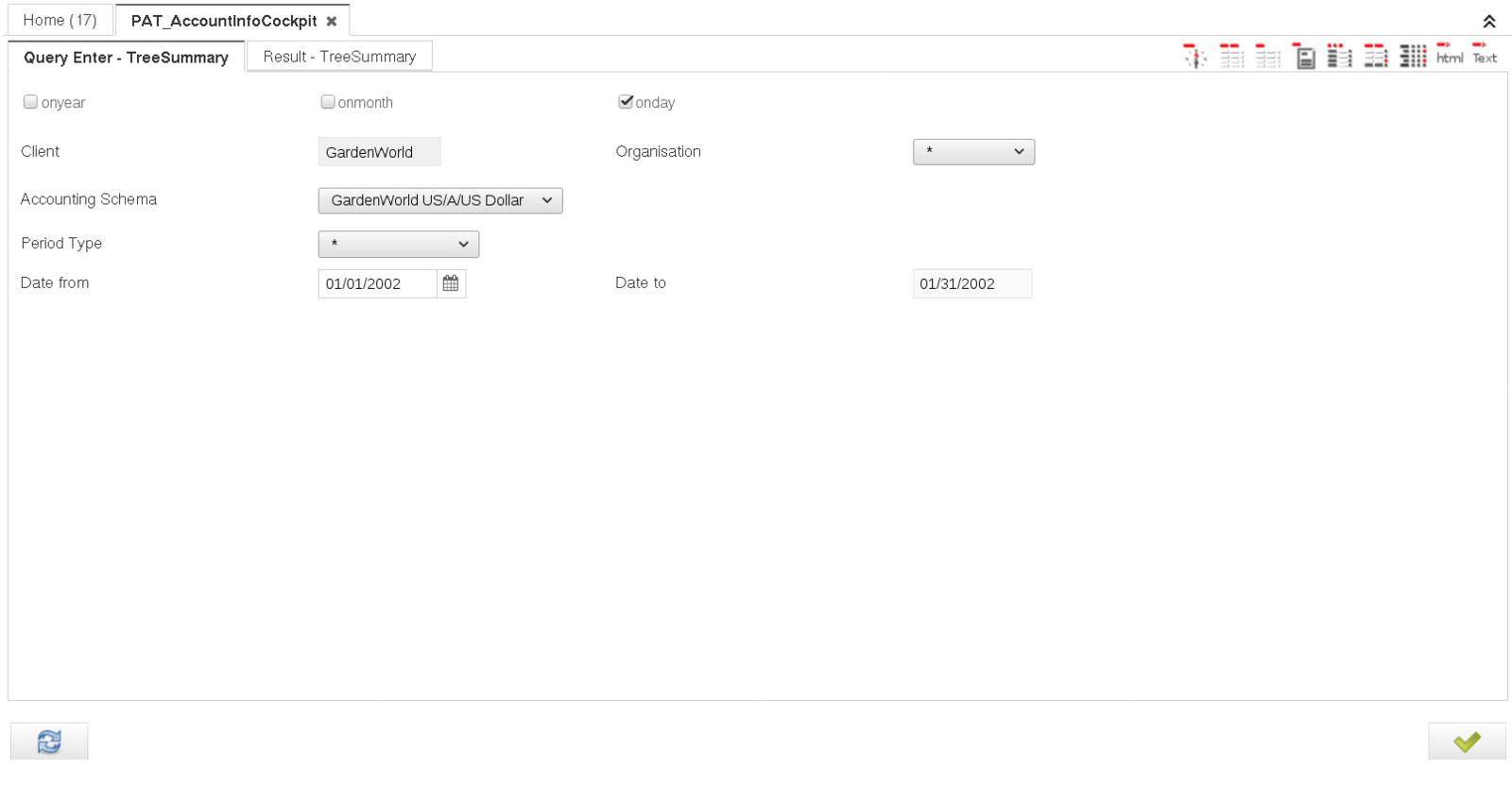
Task: Collapse the header using double chevron icon
Action: (x=1489, y=22)
